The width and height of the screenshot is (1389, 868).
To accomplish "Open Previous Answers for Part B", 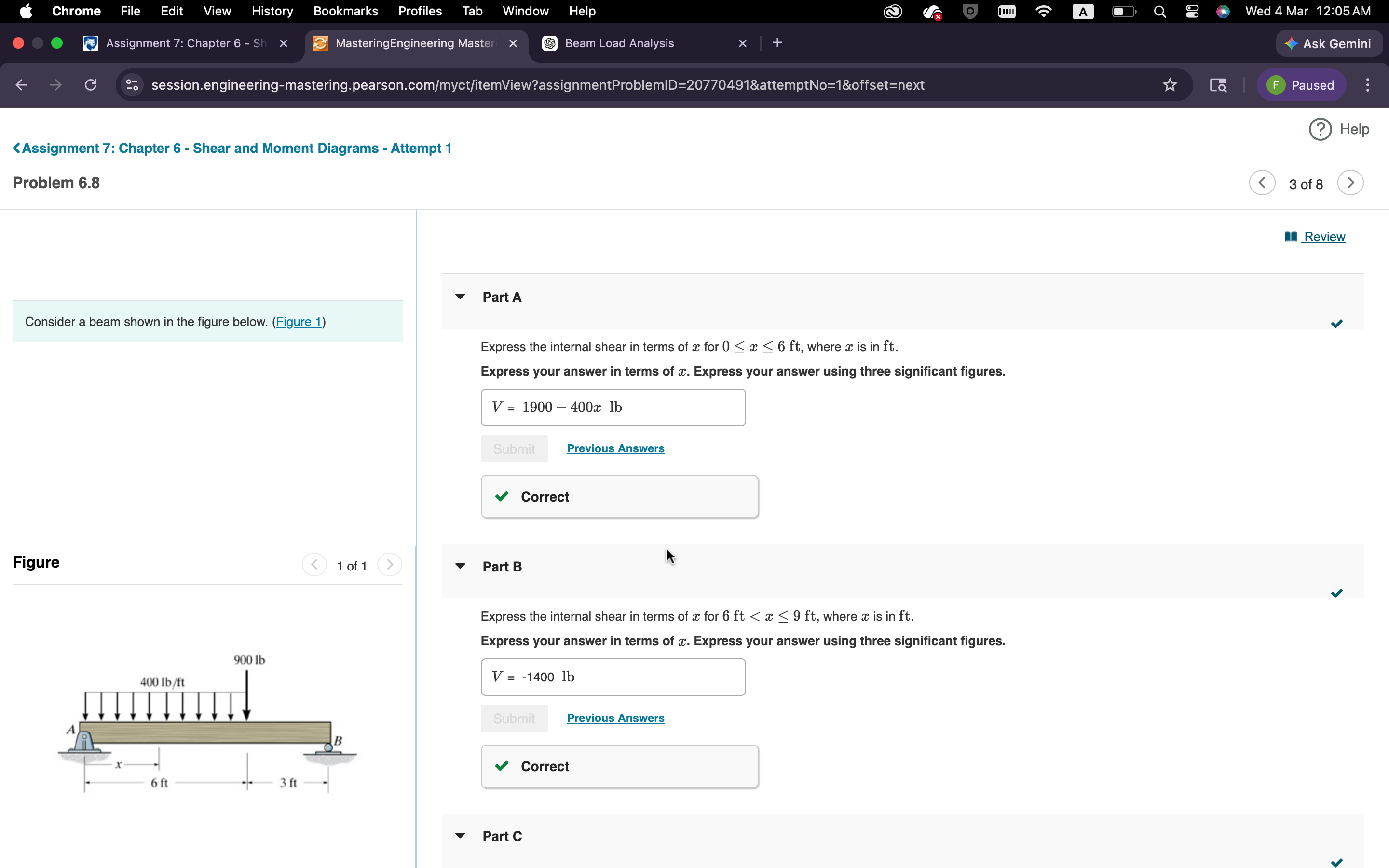I will tap(615, 718).
